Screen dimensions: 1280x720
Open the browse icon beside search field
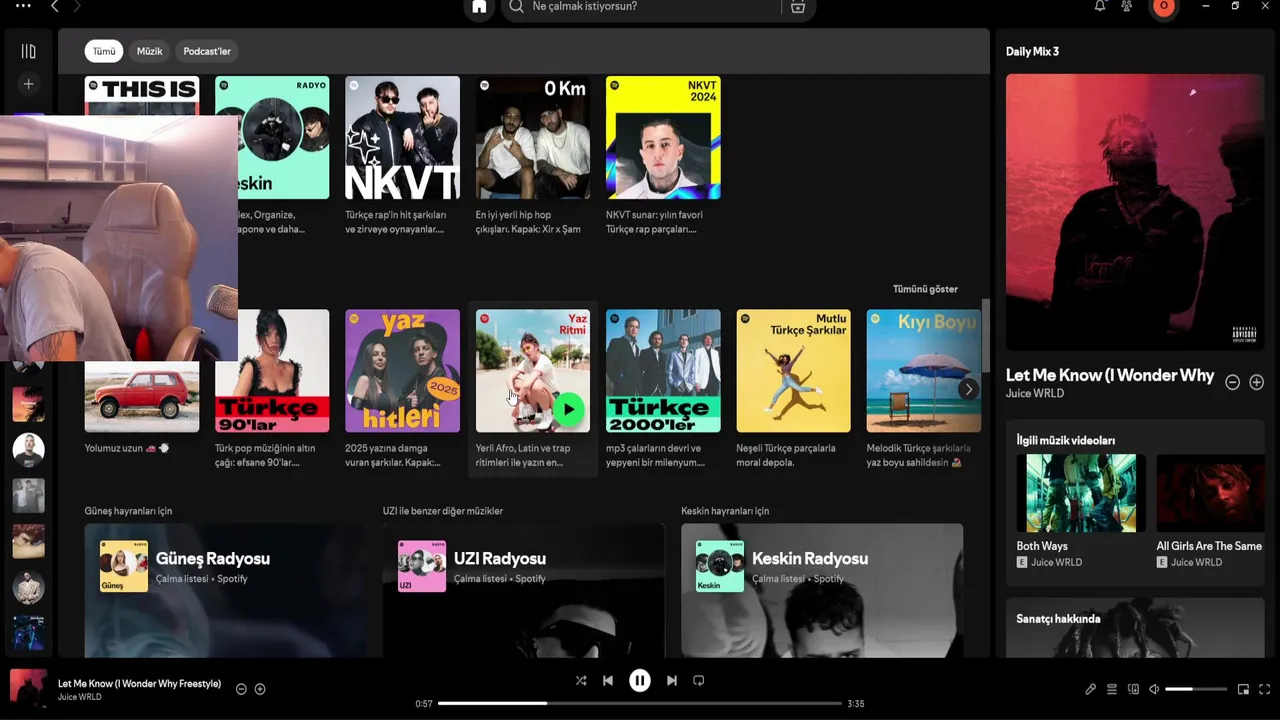click(x=798, y=7)
